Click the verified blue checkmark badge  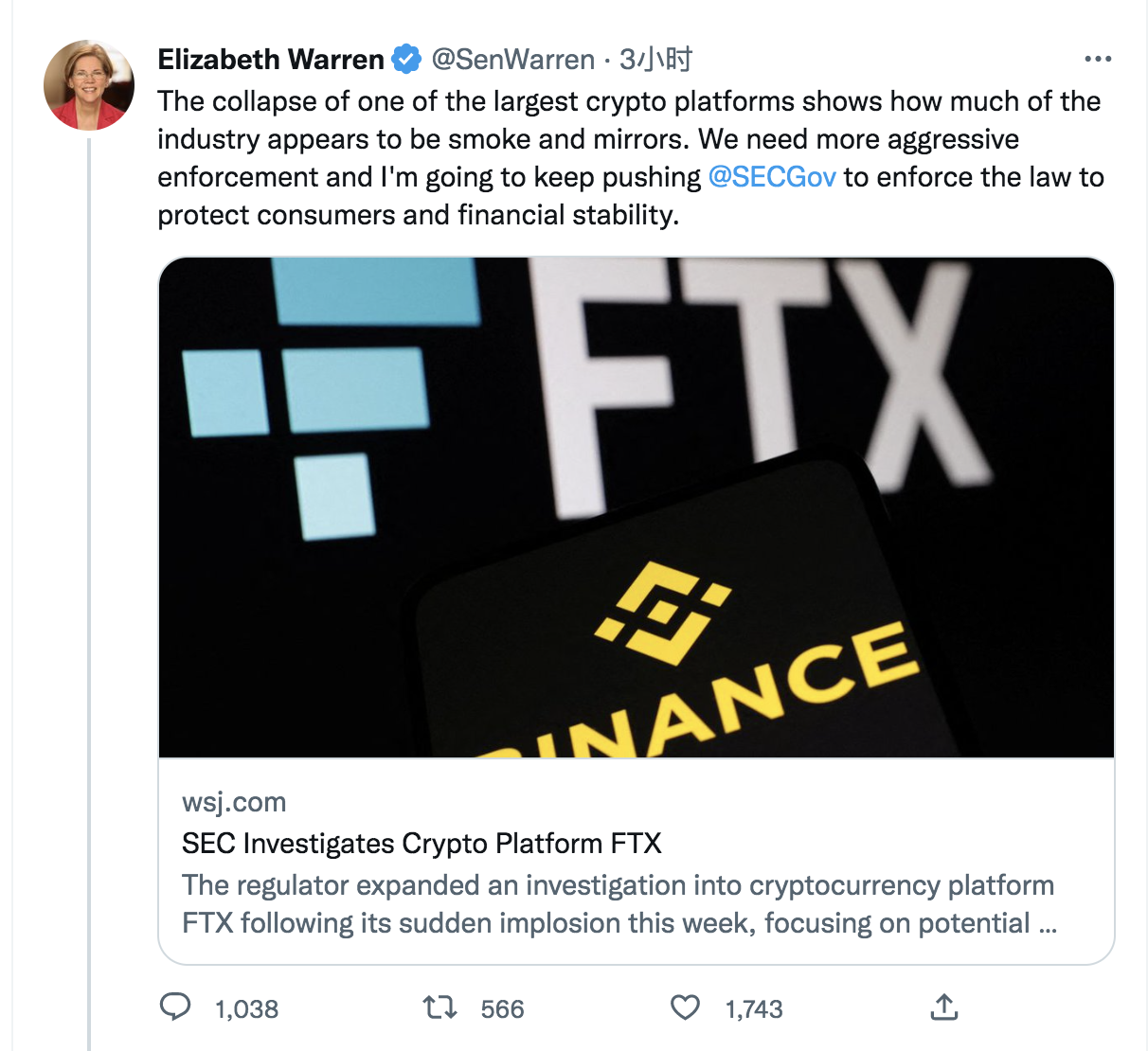(x=406, y=58)
